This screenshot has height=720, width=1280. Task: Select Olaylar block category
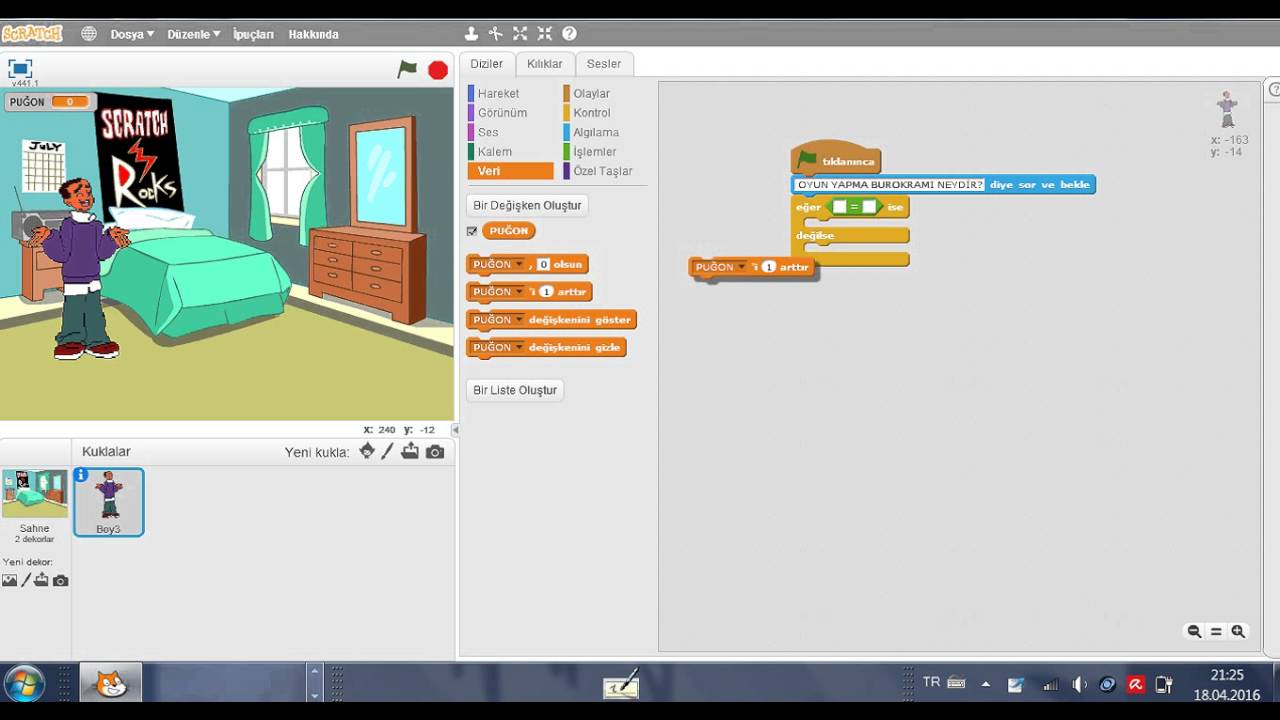pyautogui.click(x=603, y=93)
